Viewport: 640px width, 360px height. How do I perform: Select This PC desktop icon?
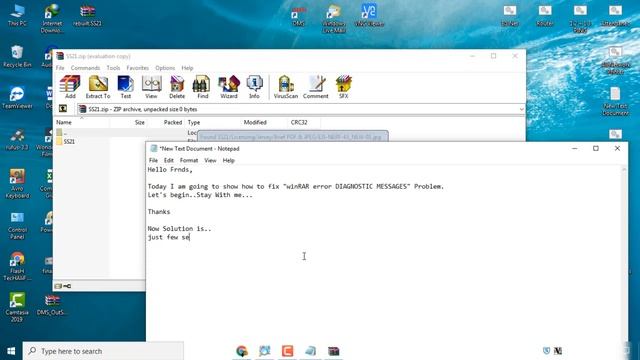17,15
